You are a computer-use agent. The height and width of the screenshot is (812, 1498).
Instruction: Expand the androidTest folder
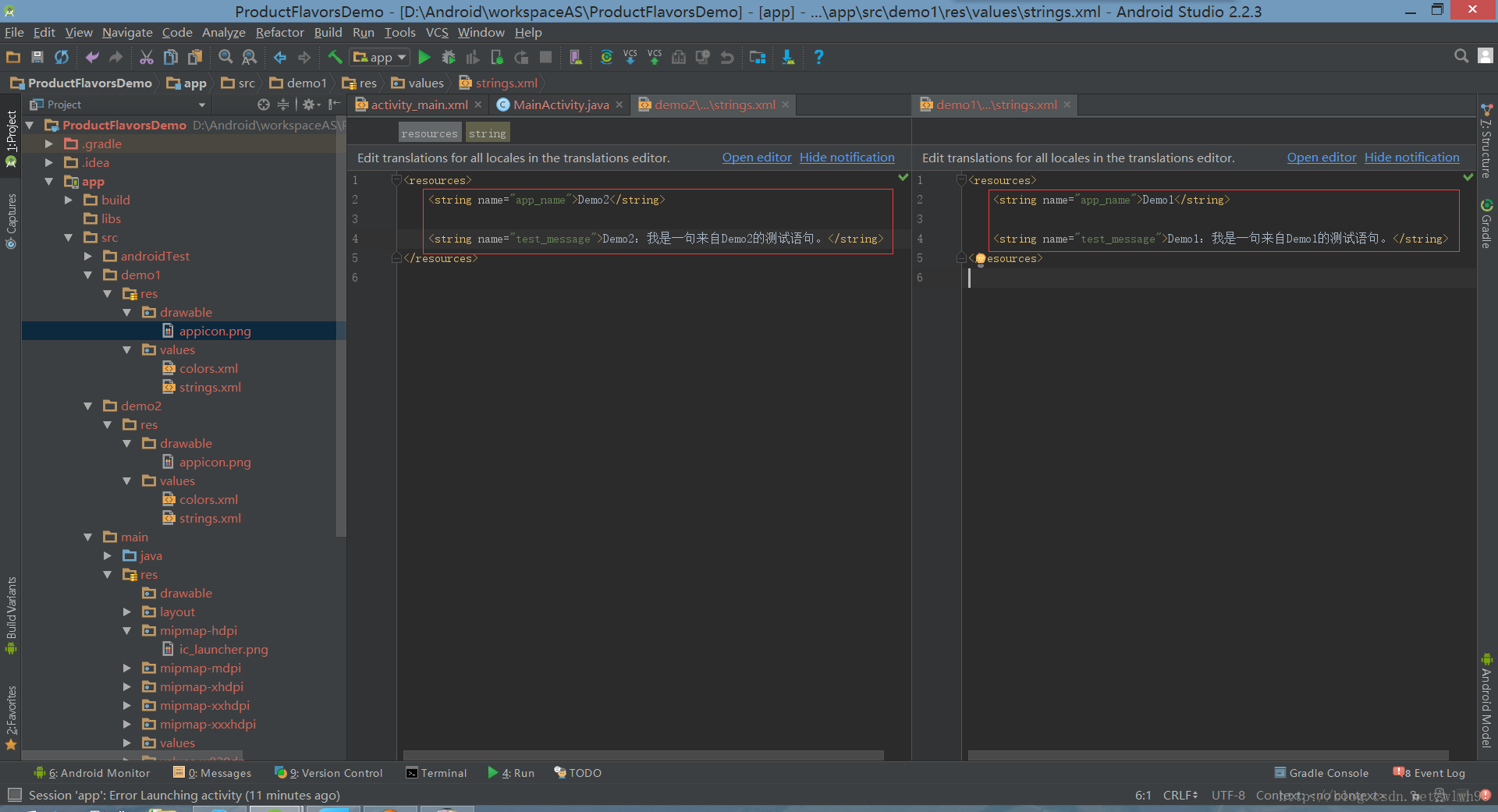(88, 256)
